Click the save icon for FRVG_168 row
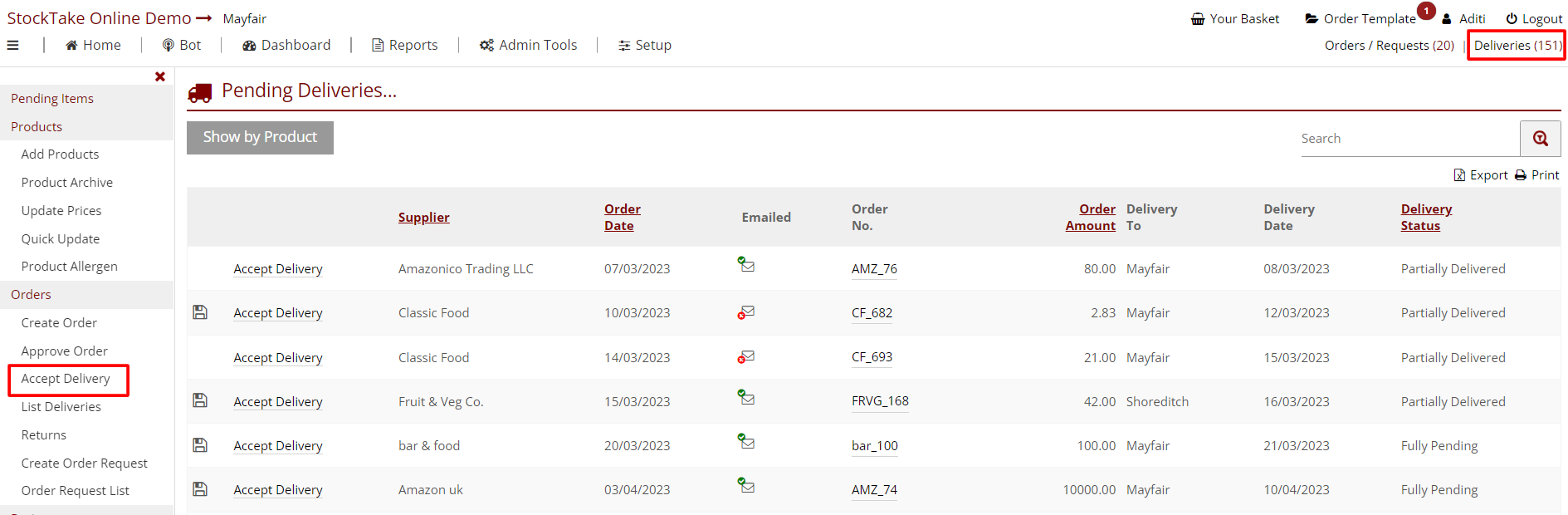Screen dimensions: 1568x515 (x=200, y=400)
